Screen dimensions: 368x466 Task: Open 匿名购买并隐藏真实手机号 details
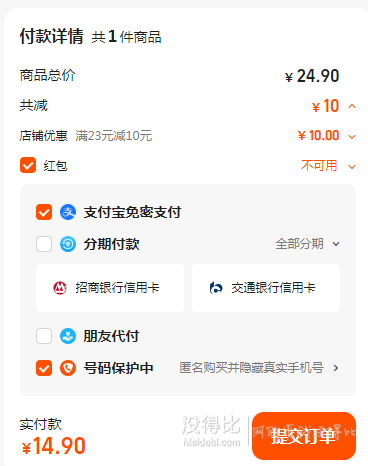tap(259, 368)
